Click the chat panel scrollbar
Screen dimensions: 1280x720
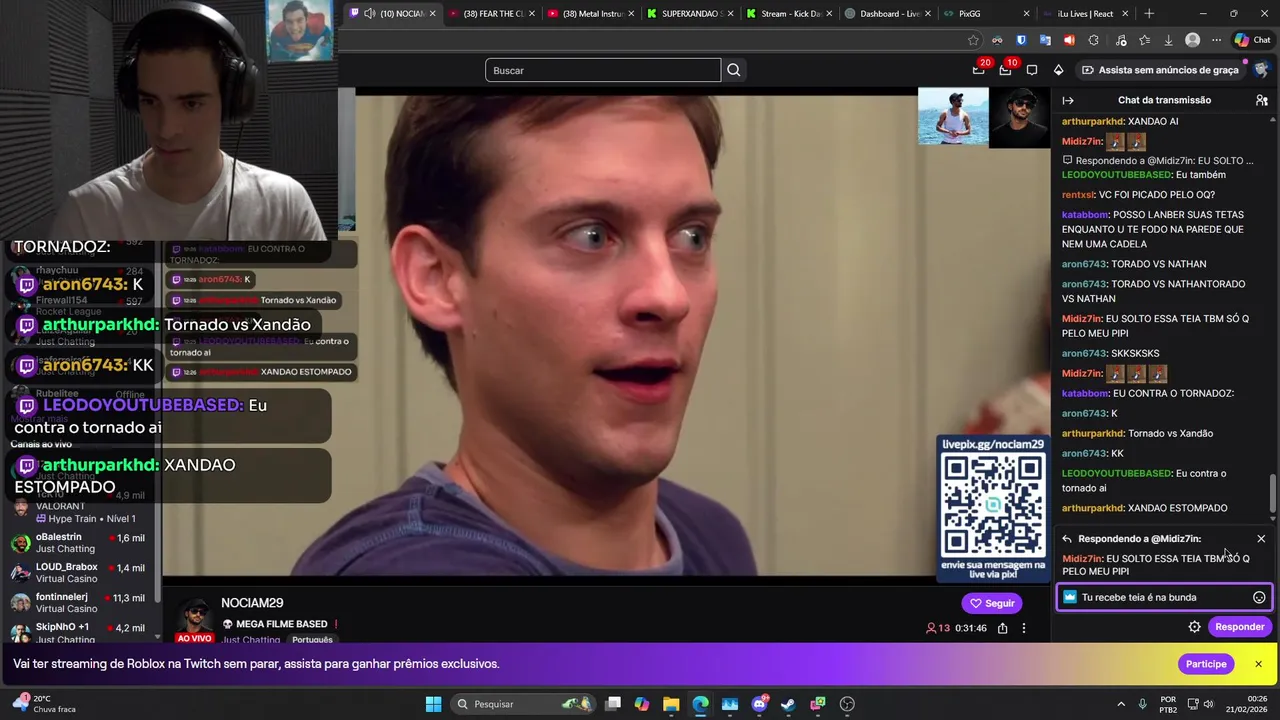tap(1273, 493)
